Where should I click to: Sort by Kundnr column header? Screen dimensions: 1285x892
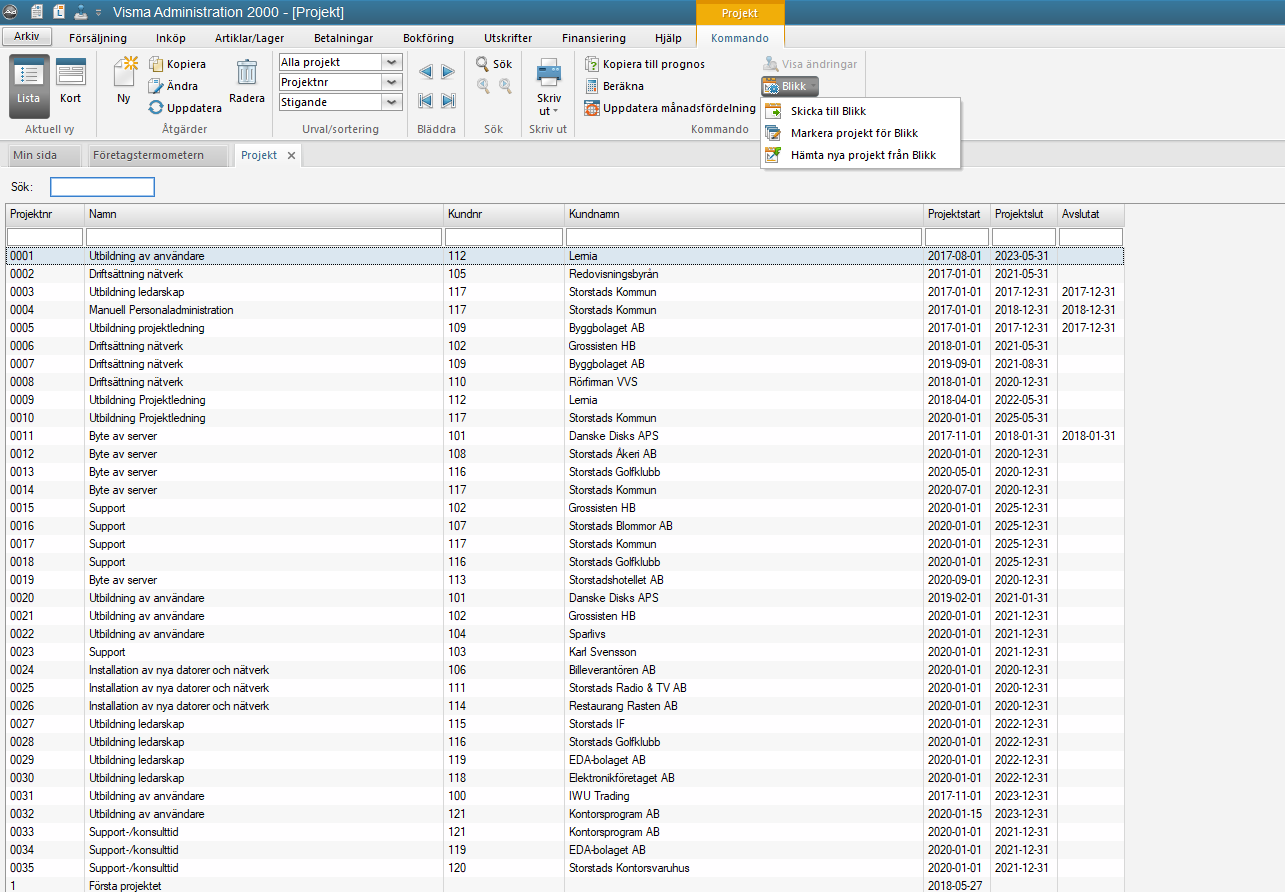click(x=504, y=214)
